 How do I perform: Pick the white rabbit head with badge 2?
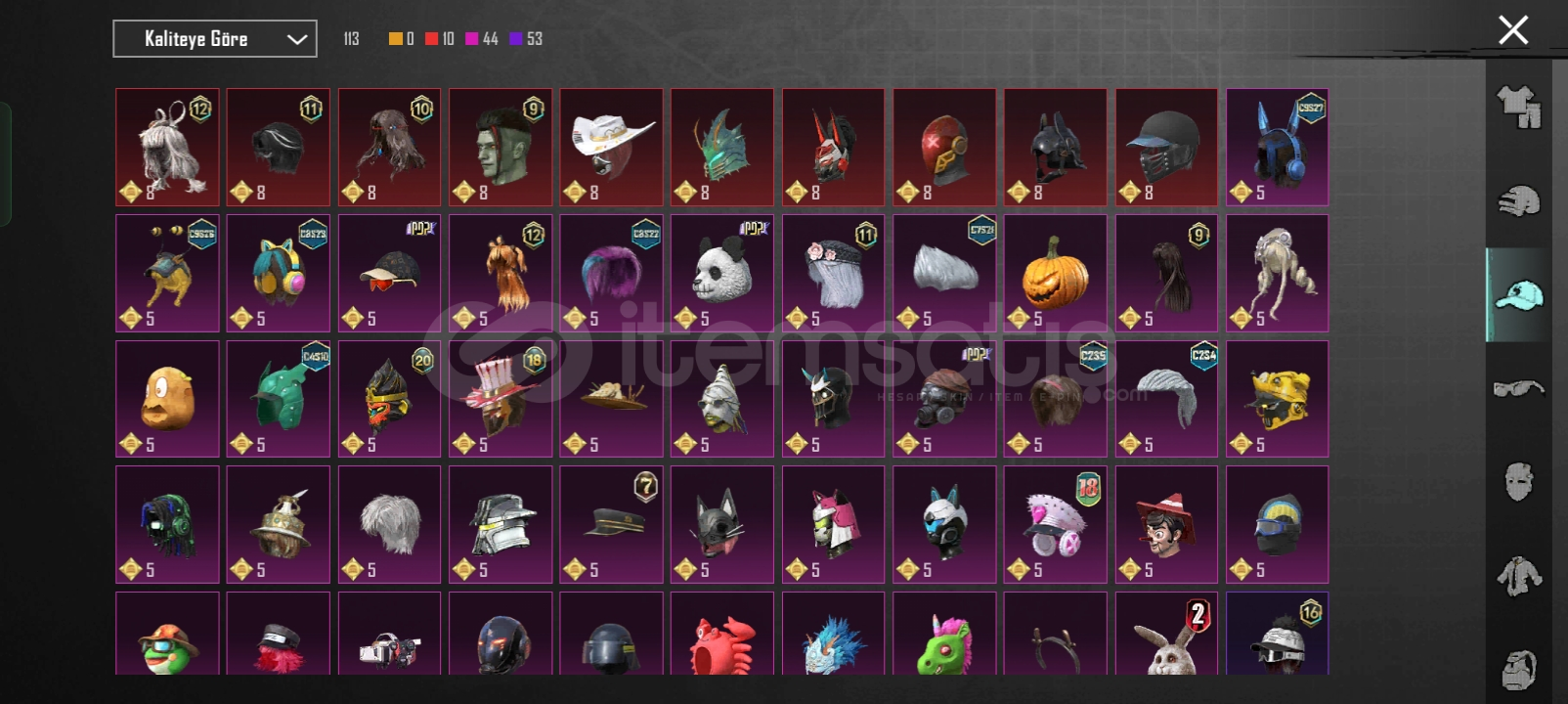(x=1166, y=634)
